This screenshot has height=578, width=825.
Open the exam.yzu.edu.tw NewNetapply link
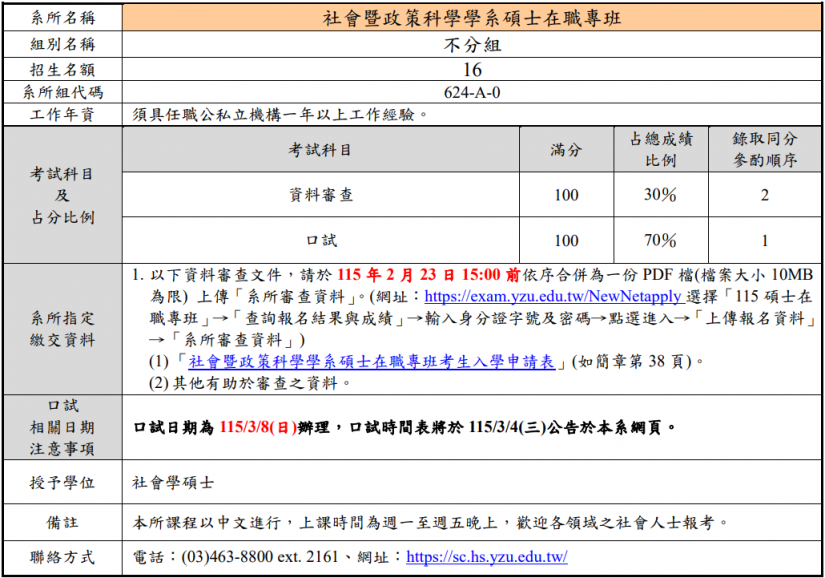pos(553,296)
